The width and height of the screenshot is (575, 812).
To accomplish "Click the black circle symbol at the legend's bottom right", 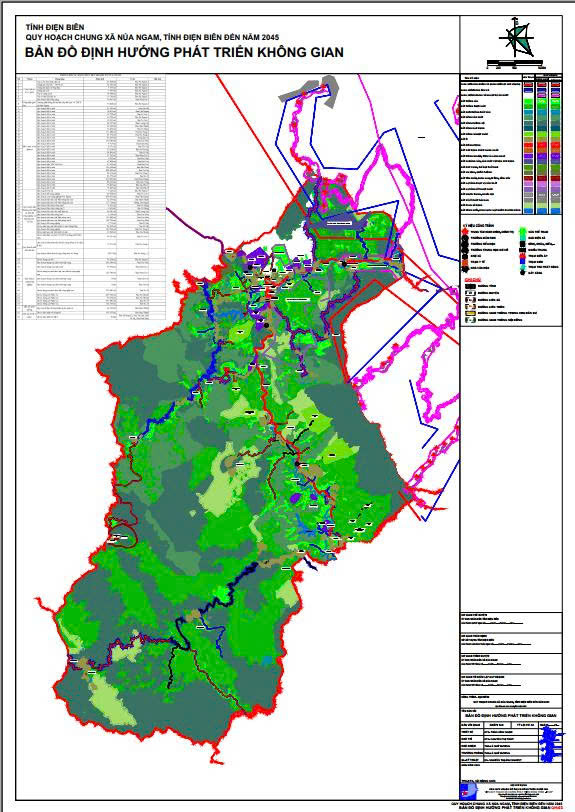I will (523, 272).
